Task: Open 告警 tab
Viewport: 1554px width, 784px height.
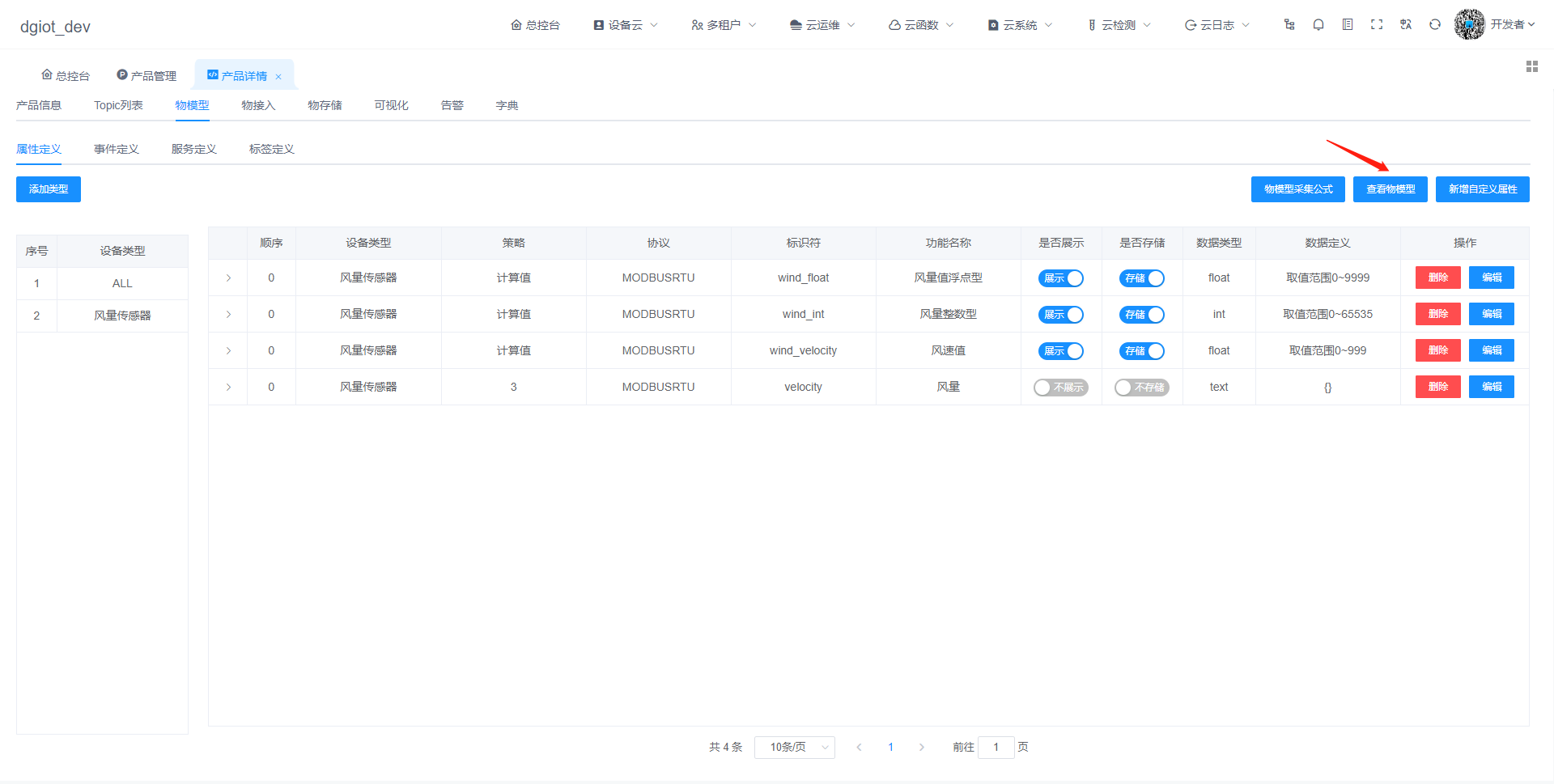Action: point(452,105)
